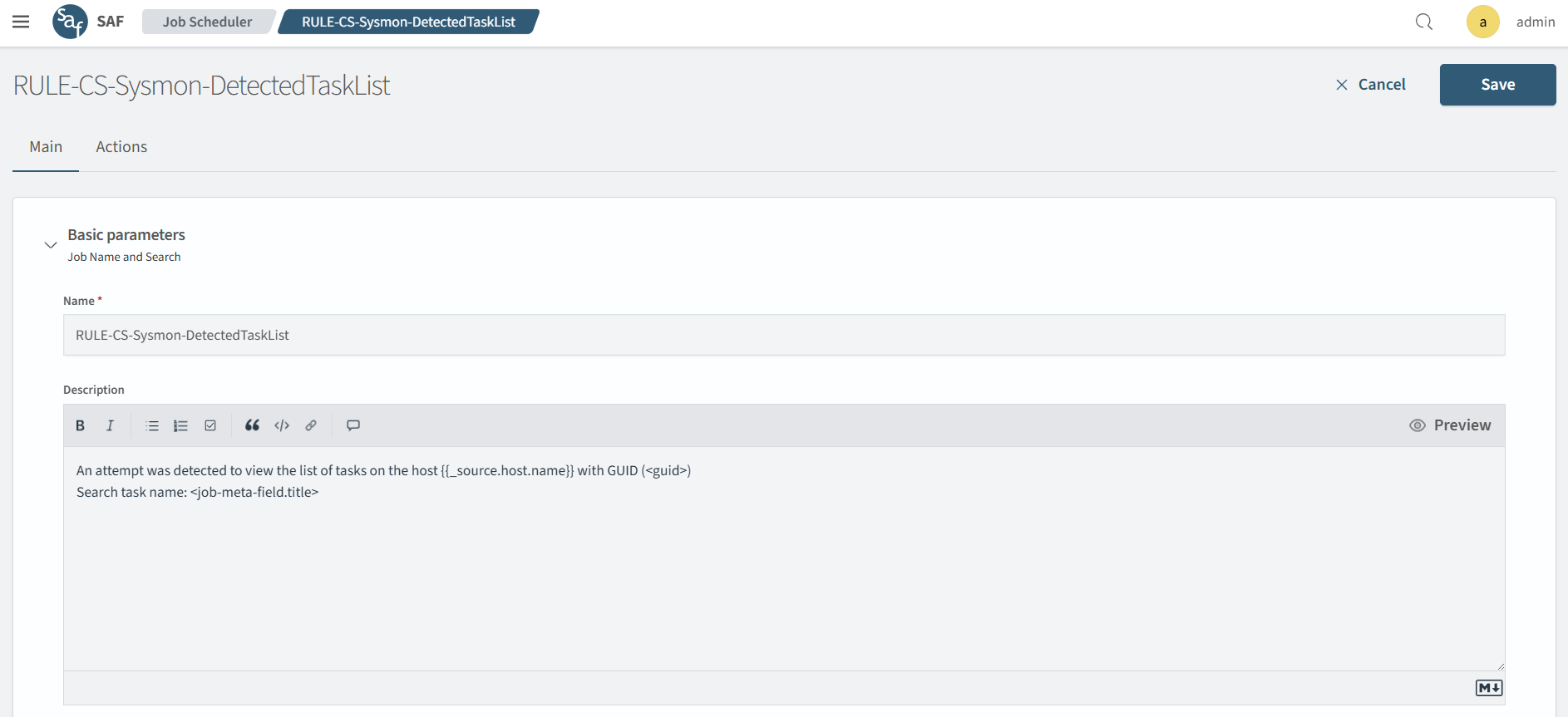Save the job
Image resolution: width=1568 pixels, height=717 pixels.
click(1497, 85)
